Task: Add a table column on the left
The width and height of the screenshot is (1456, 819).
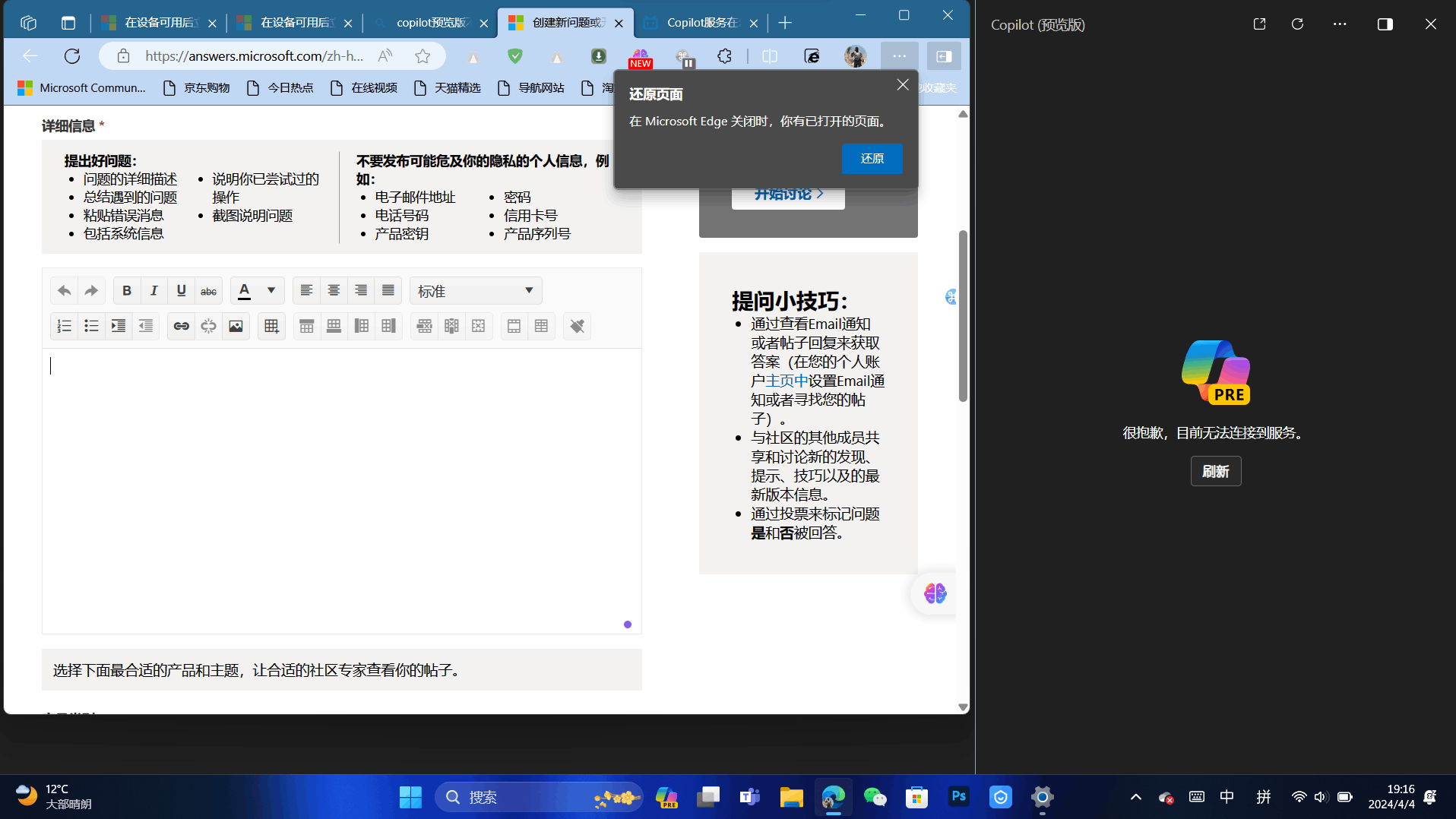Action: coord(362,326)
